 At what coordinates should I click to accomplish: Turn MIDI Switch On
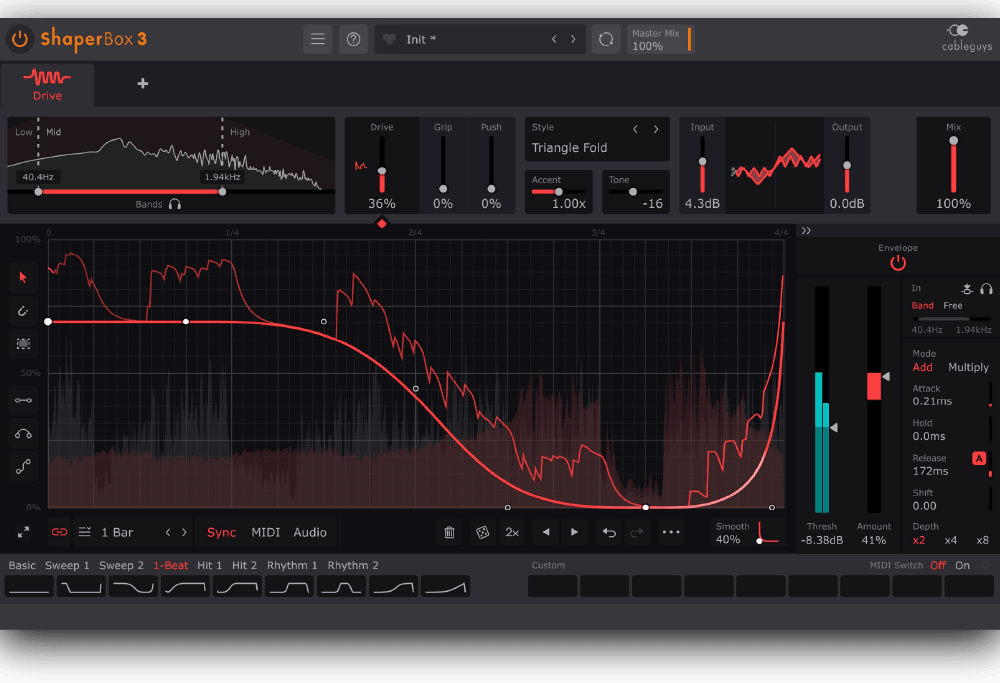click(x=962, y=565)
